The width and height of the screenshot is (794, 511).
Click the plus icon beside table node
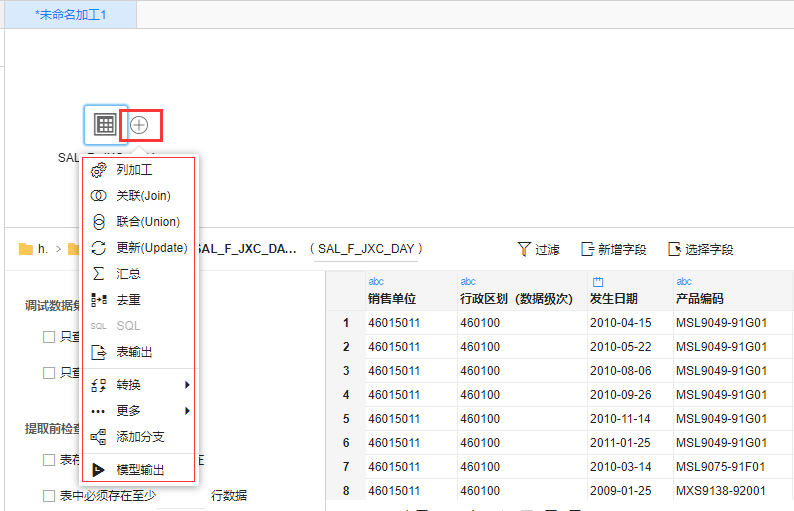click(x=140, y=125)
